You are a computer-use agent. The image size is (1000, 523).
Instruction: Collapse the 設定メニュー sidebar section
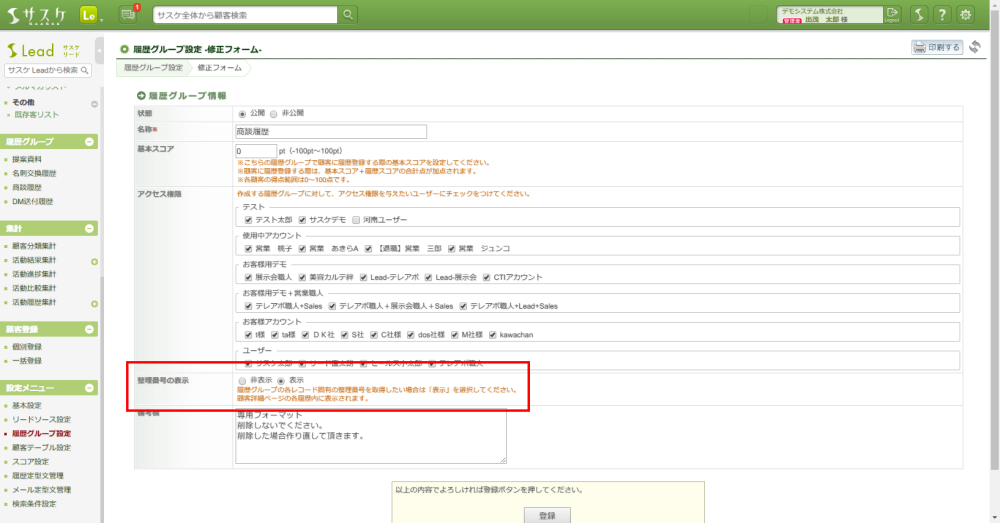coord(90,387)
